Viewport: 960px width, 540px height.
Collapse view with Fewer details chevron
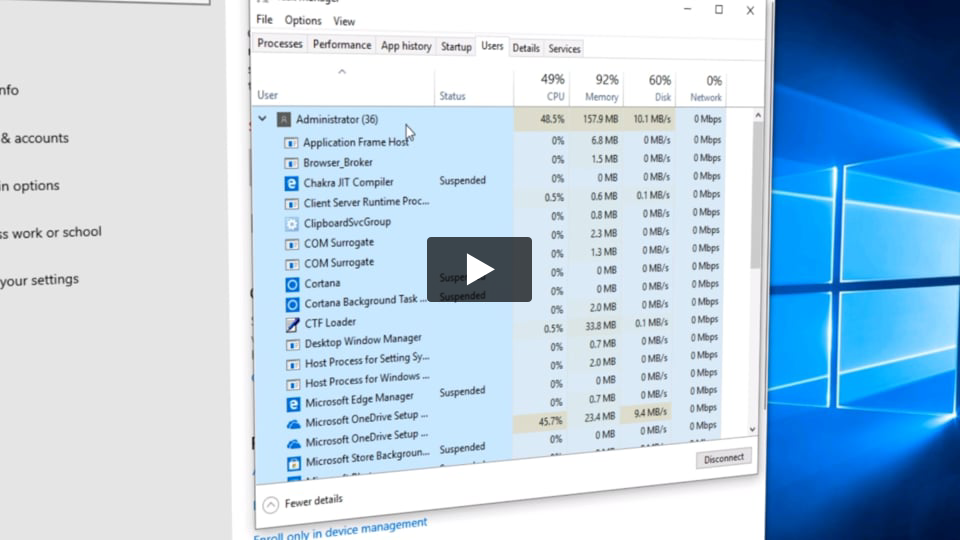(270, 505)
